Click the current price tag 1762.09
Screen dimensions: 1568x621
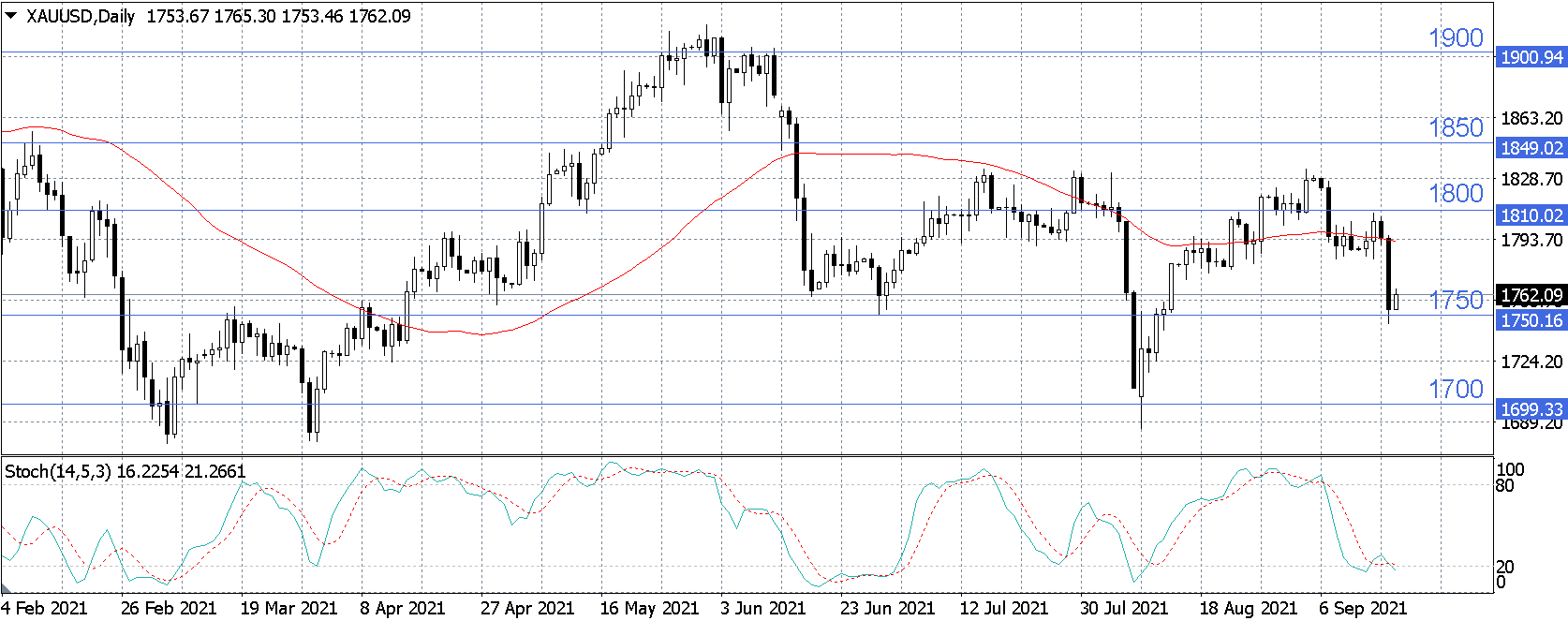(1531, 296)
